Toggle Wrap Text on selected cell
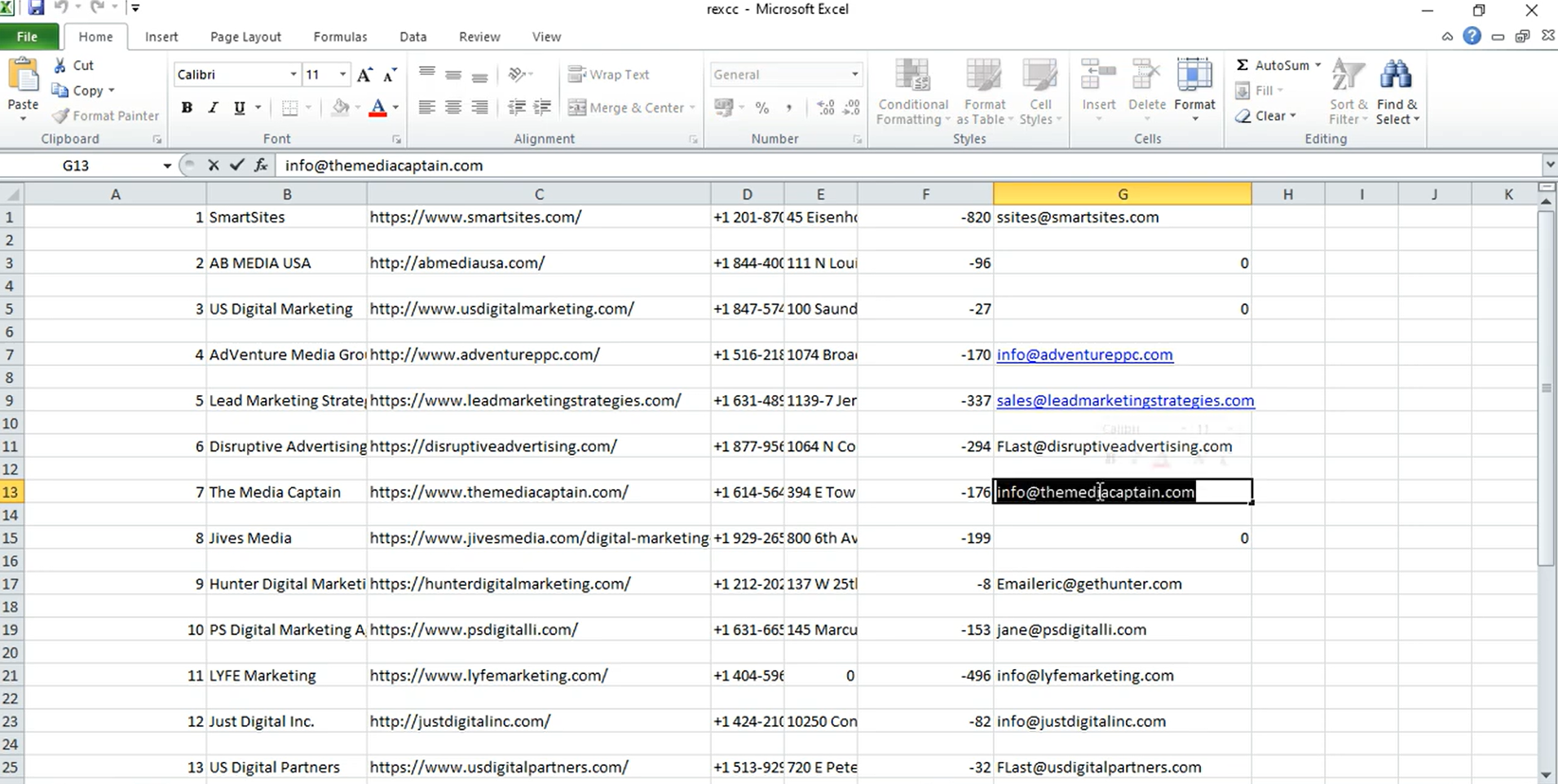The width and height of the screenshot is (1558, 784). tap(609, 74)
